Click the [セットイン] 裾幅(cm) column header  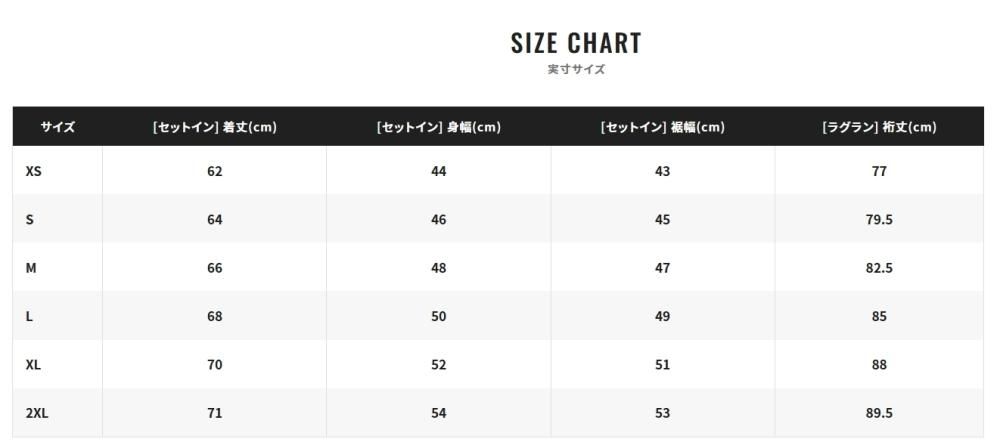[663, 127]
